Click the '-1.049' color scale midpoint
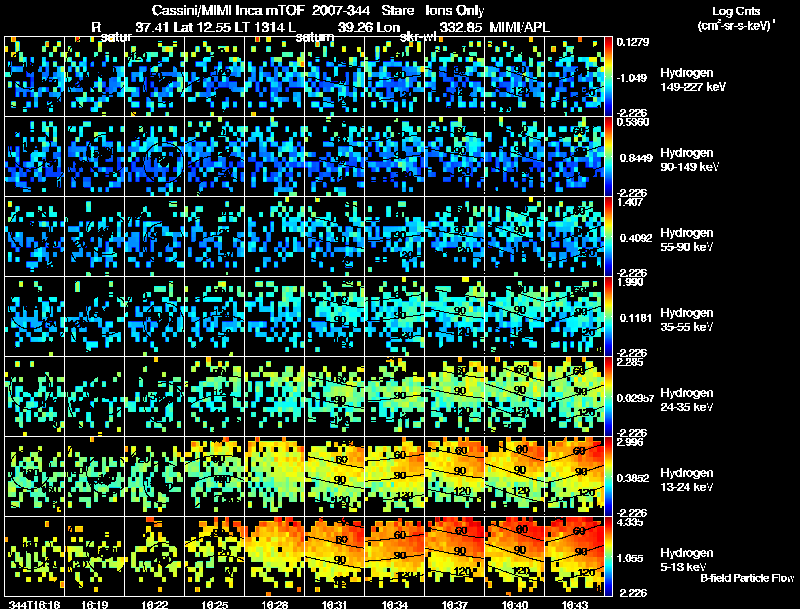The image size is (800, 609). click(632, 78)
